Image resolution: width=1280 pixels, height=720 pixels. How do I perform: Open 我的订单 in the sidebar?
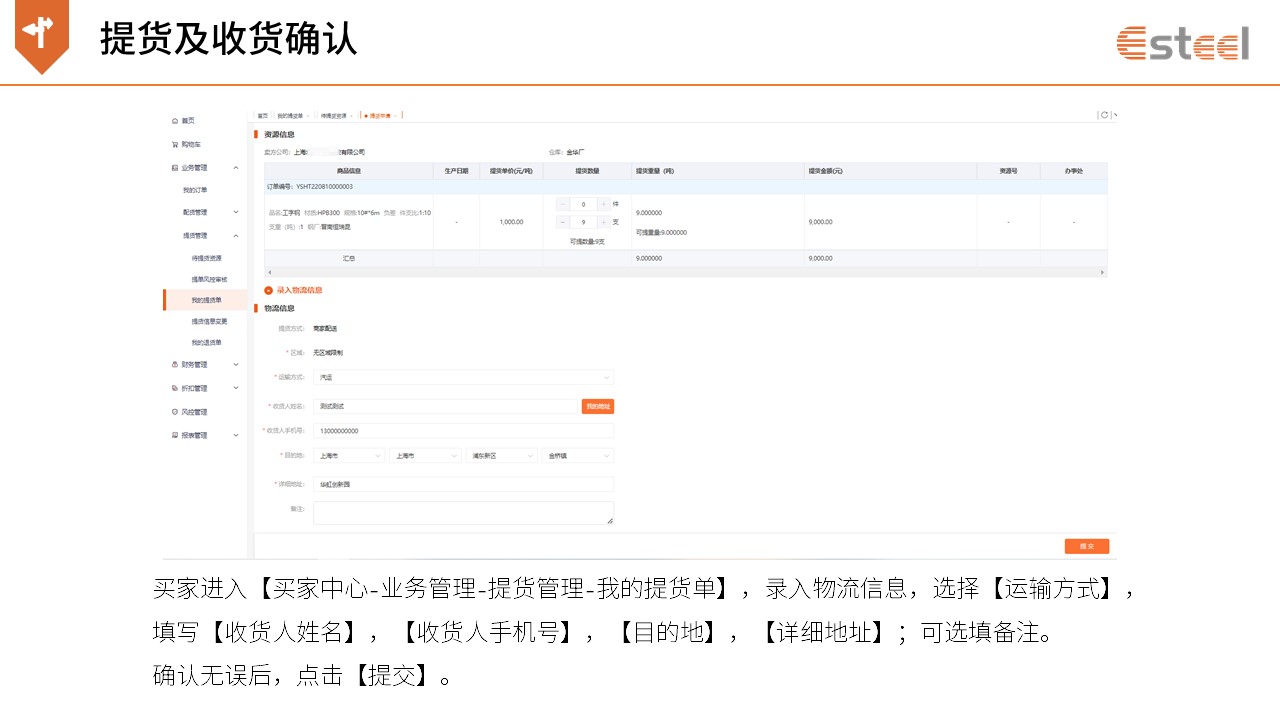(195, 190)
